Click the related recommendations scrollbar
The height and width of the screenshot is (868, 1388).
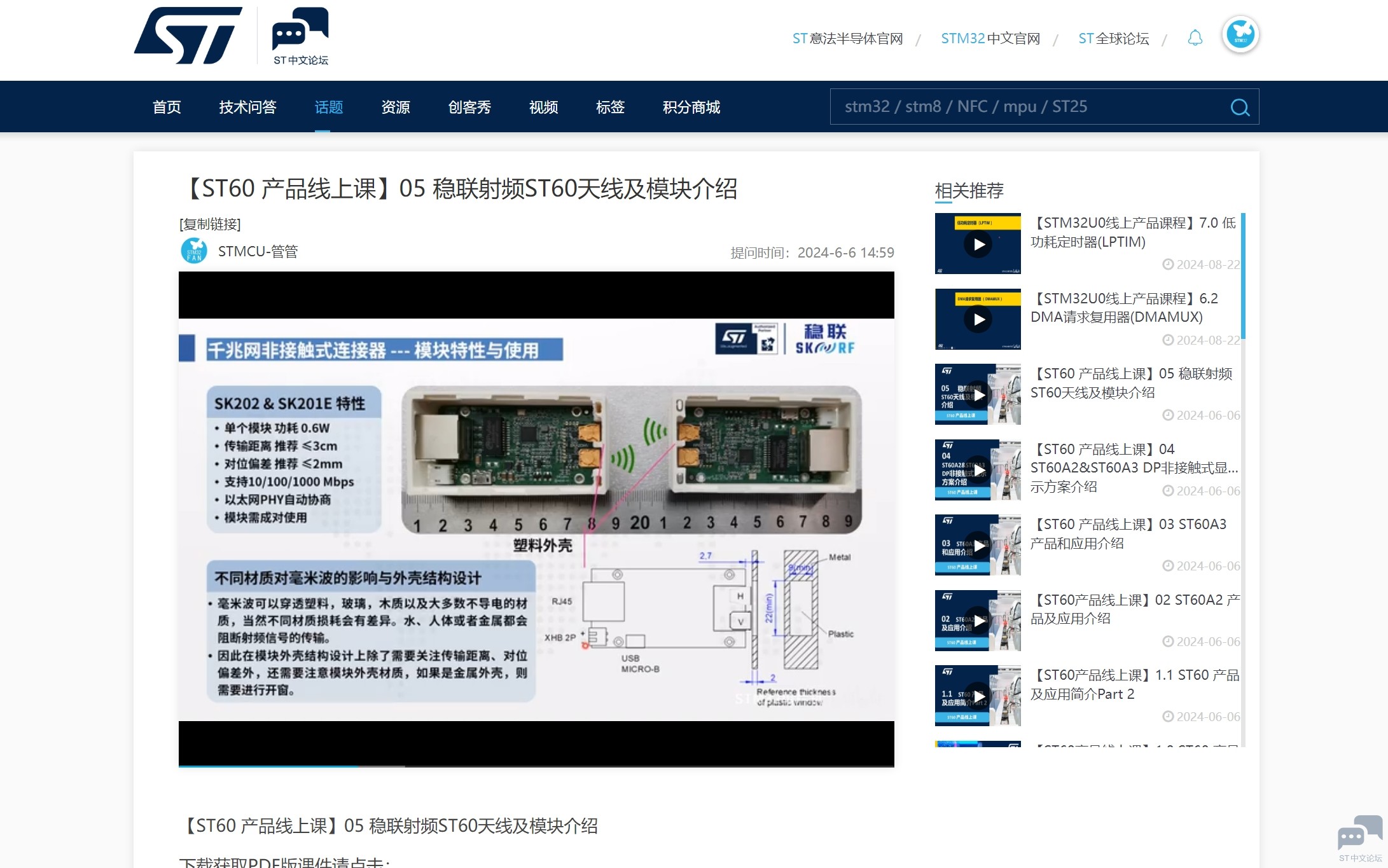[1243, 277]
